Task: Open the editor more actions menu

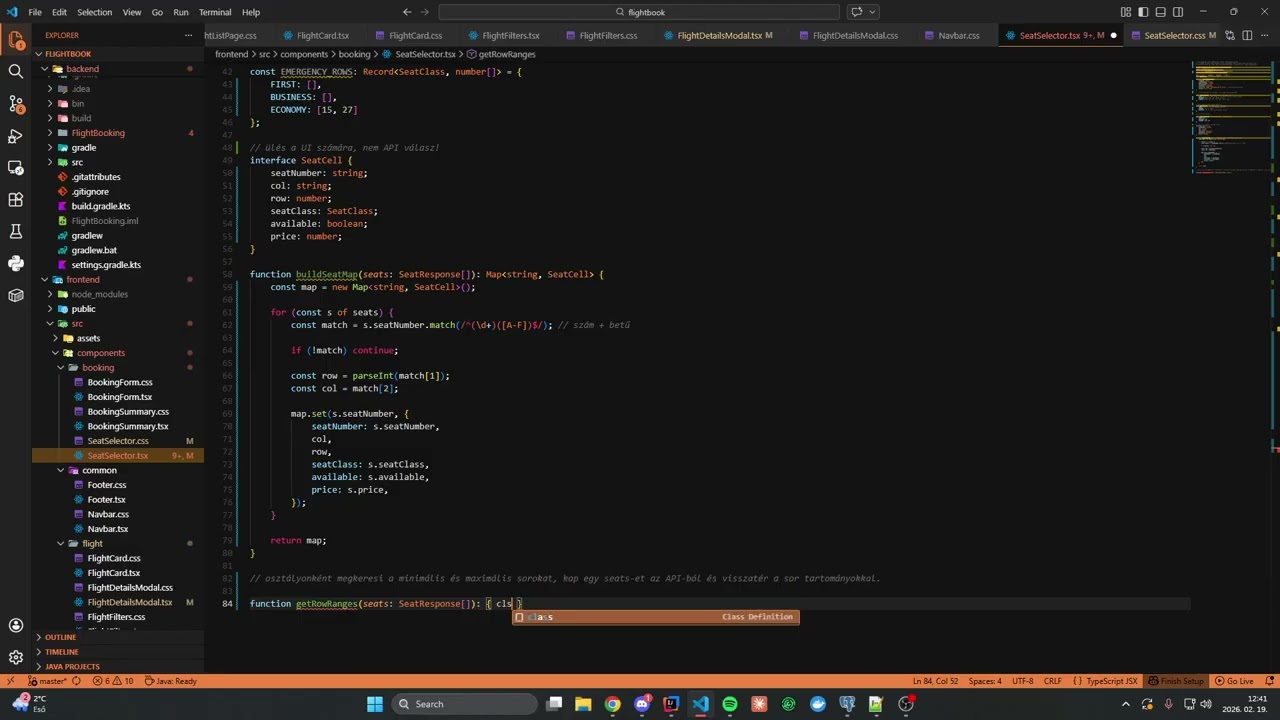Action: pos(1264,35)
